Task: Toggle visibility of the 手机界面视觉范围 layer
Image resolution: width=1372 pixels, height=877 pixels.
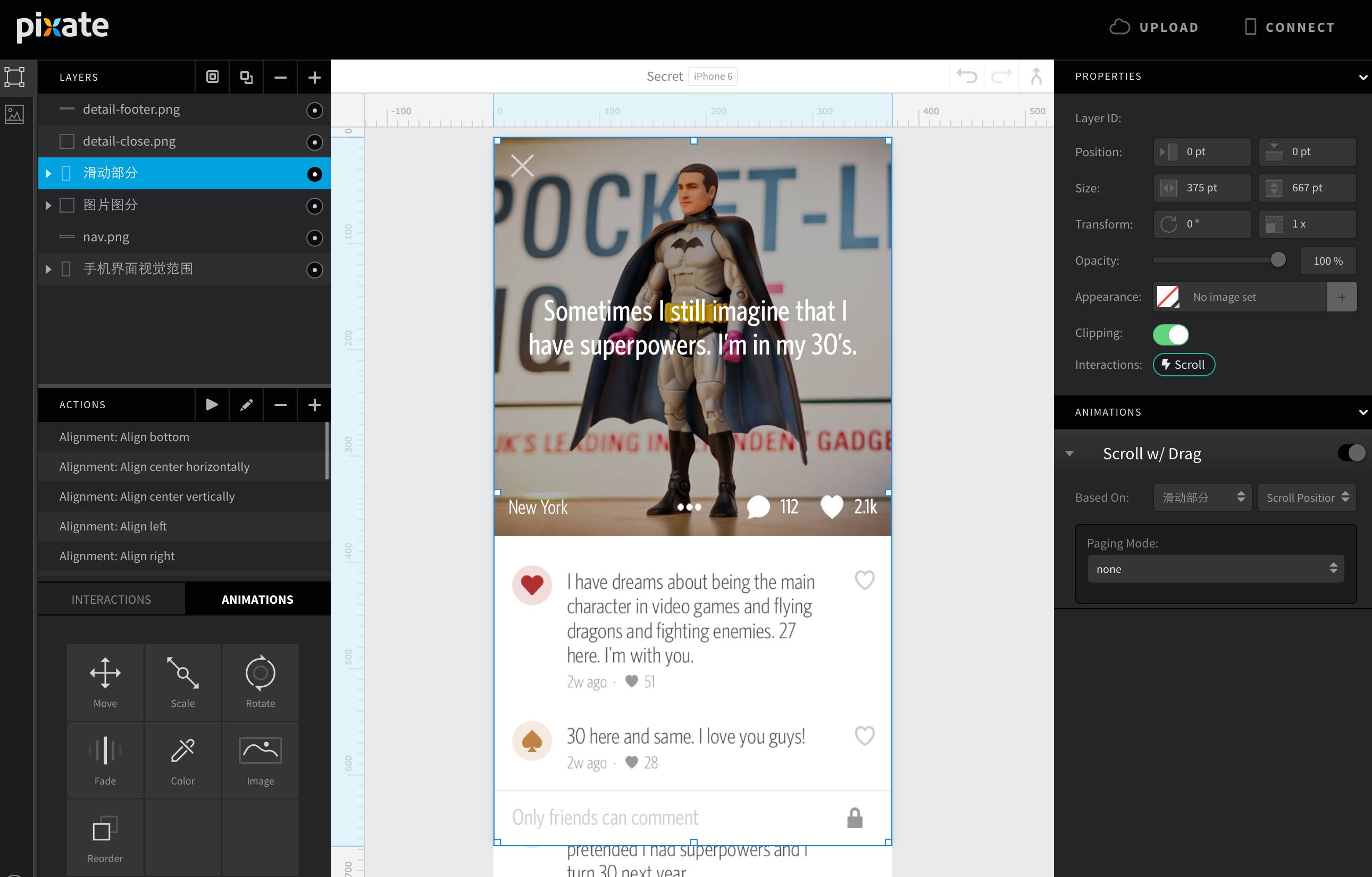Action: click(x=314, y=269)
